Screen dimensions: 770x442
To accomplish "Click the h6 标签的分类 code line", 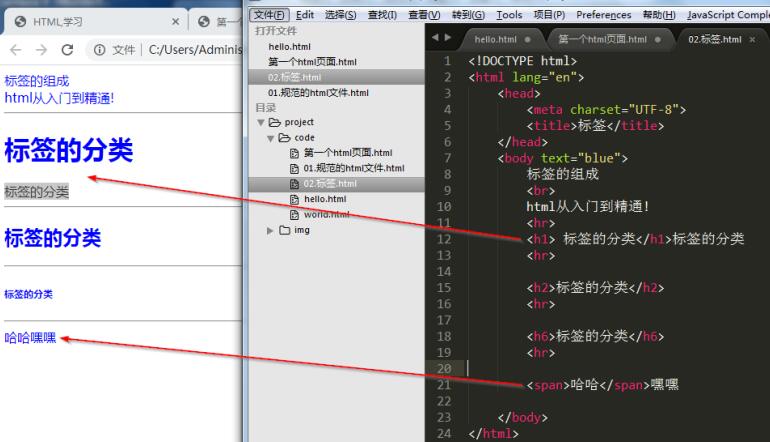I will pyautogui.click(x=595, y=336).
